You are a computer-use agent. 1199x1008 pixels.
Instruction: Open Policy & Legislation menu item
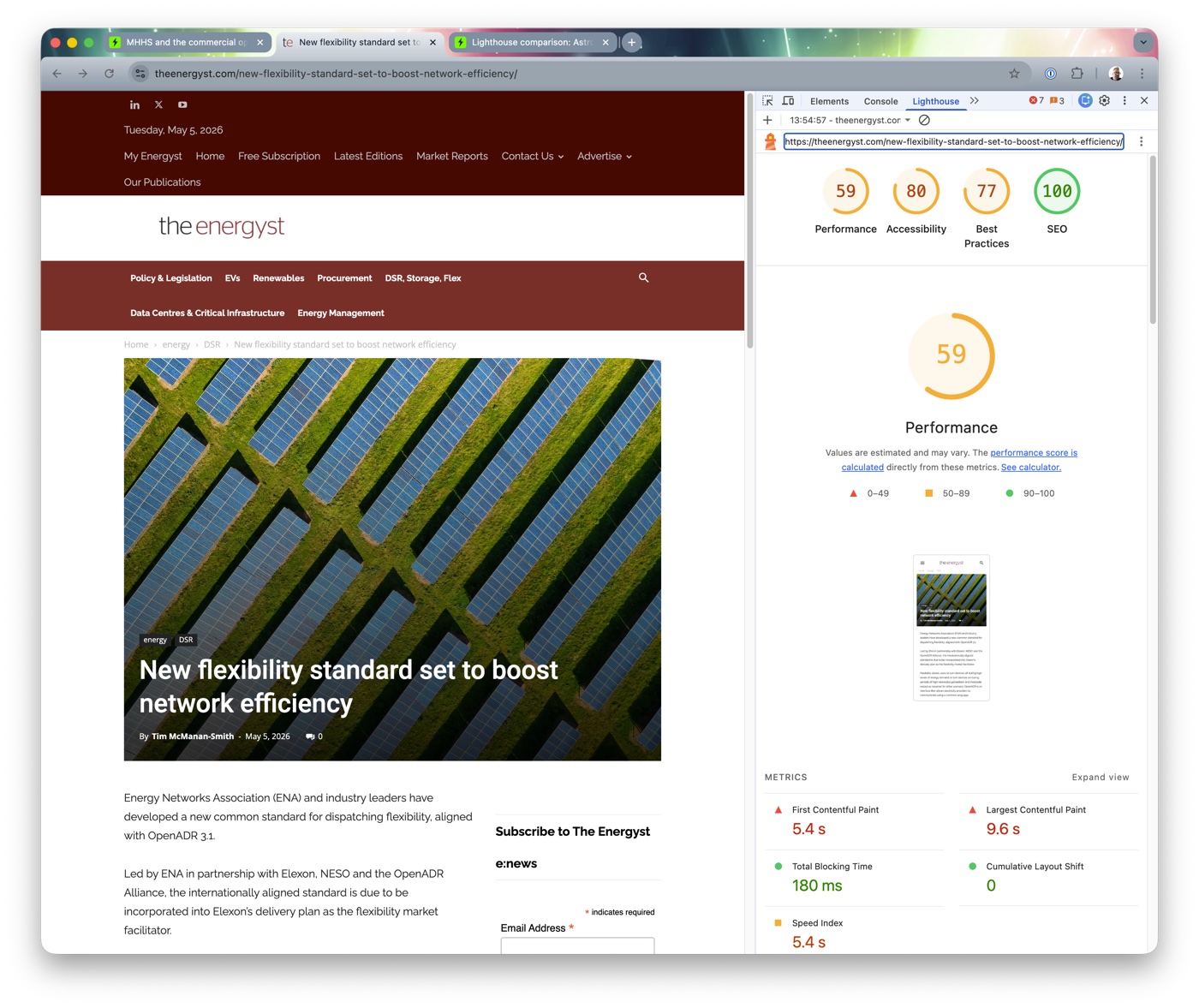[171, 278]
